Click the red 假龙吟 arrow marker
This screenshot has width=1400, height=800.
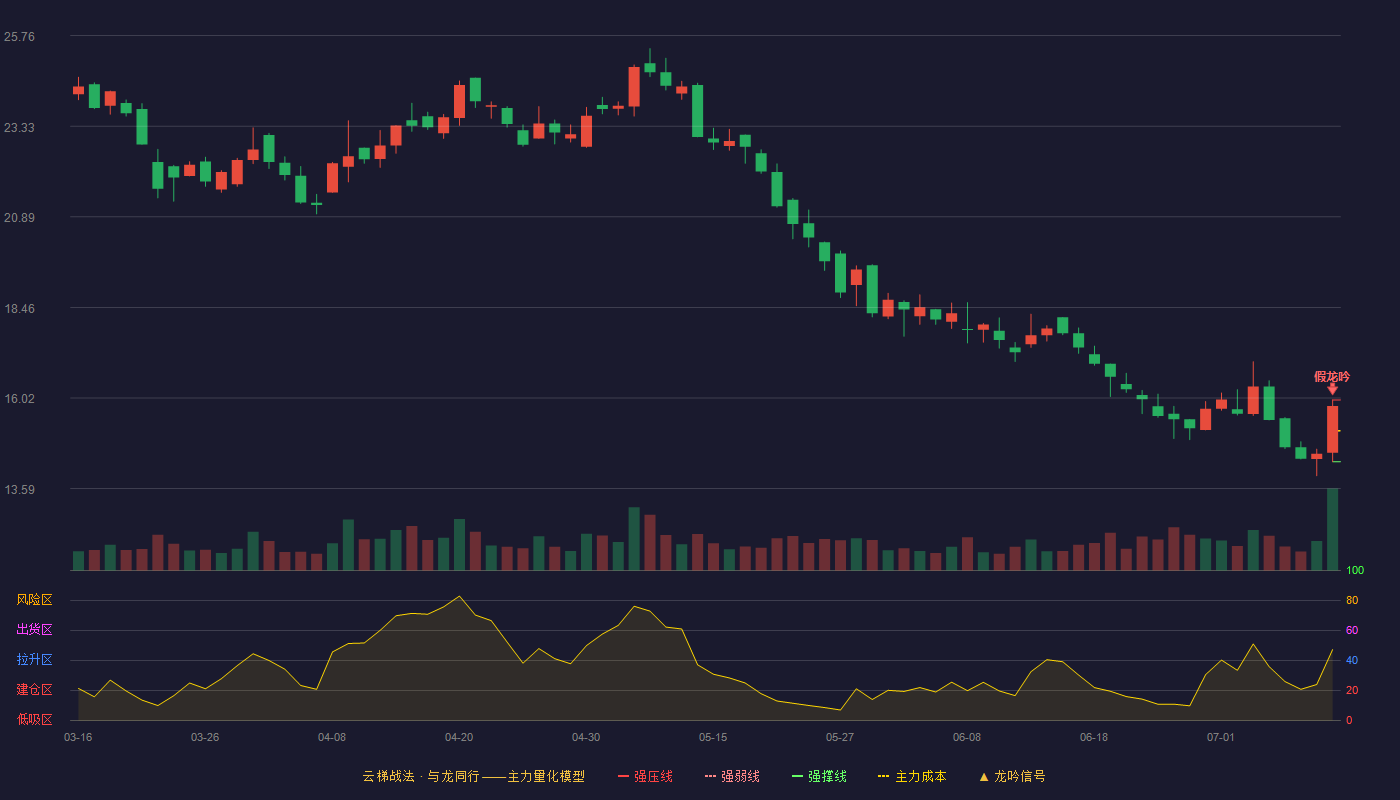point(1332,389)
